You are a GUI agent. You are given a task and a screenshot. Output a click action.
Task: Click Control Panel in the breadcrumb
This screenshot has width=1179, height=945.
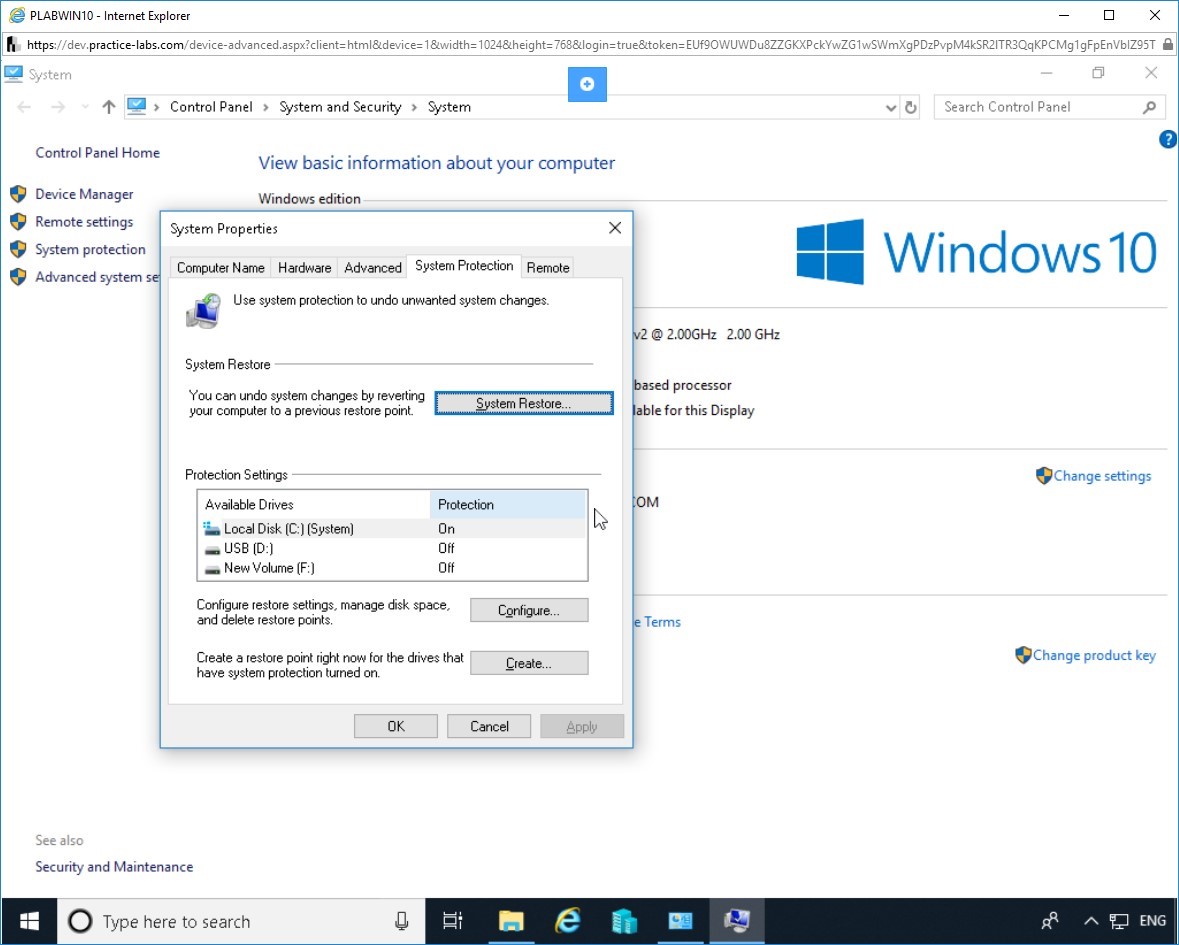[211, 107]
